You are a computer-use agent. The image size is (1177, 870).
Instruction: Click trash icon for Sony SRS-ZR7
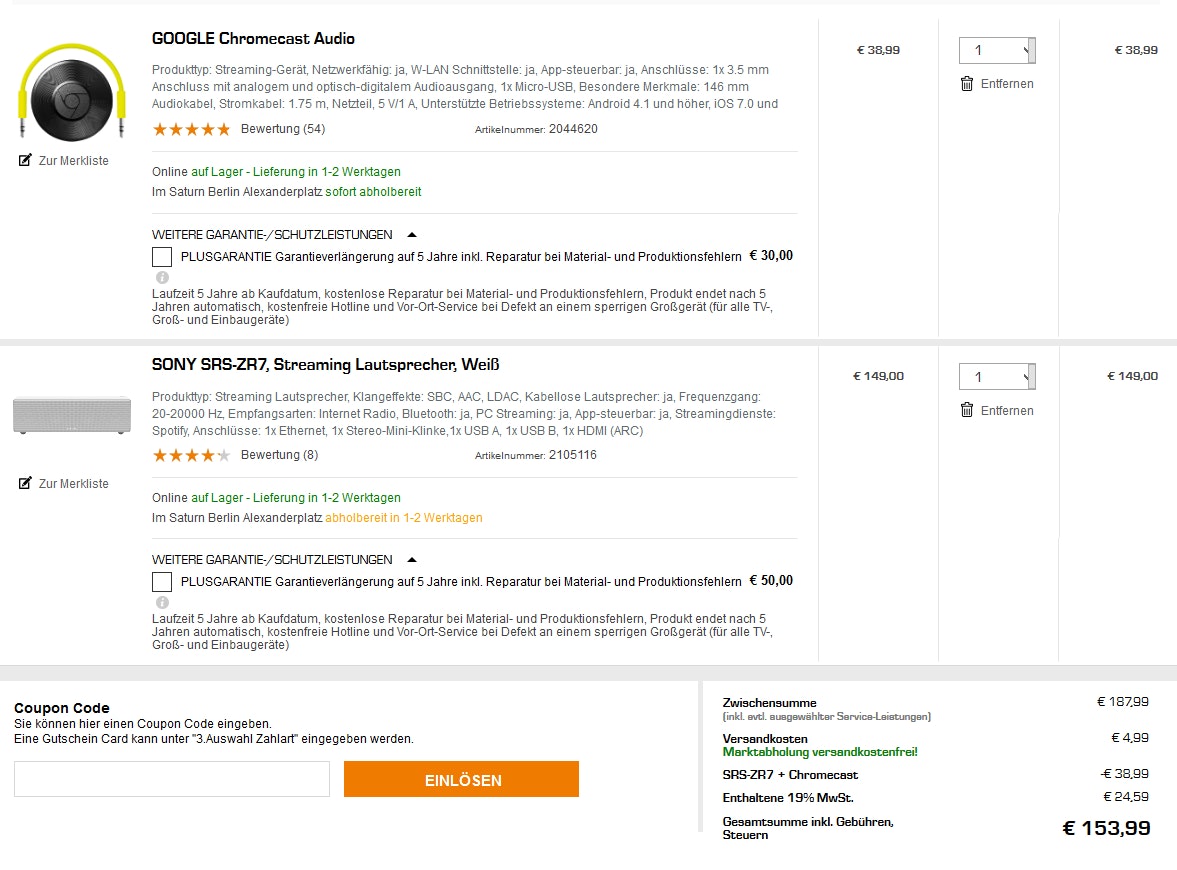967,410
